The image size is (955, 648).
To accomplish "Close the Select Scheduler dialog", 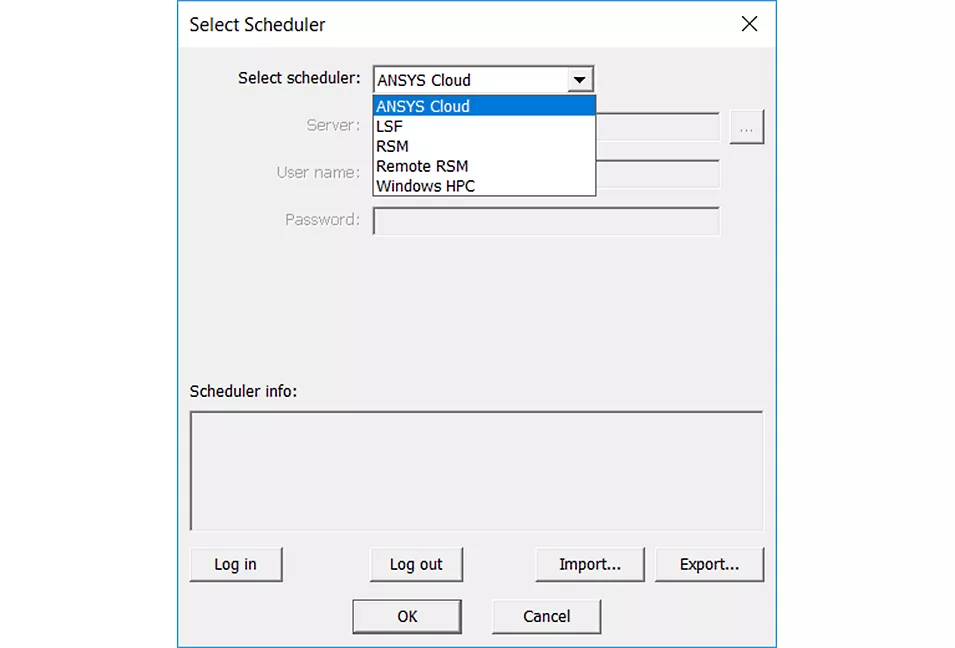I will [x=749, y=24].
